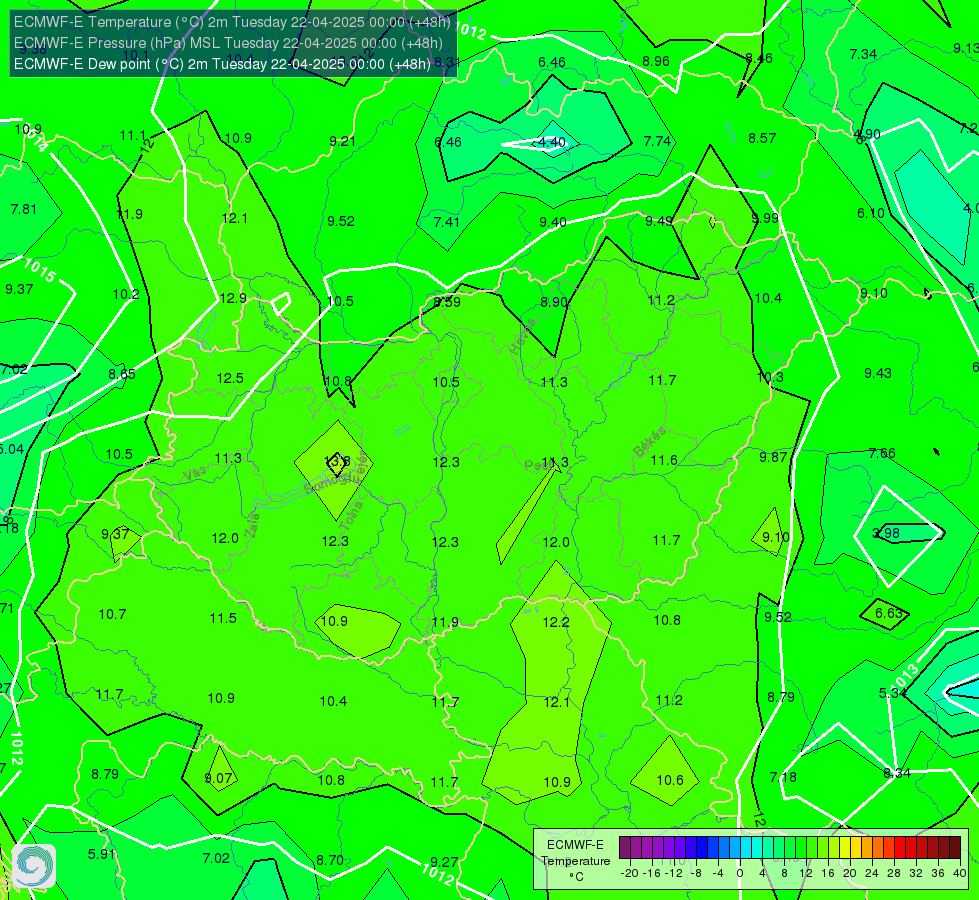
Task: Select the ECMWF-E Pressure MSL legend line
Action: pos(229,43)
